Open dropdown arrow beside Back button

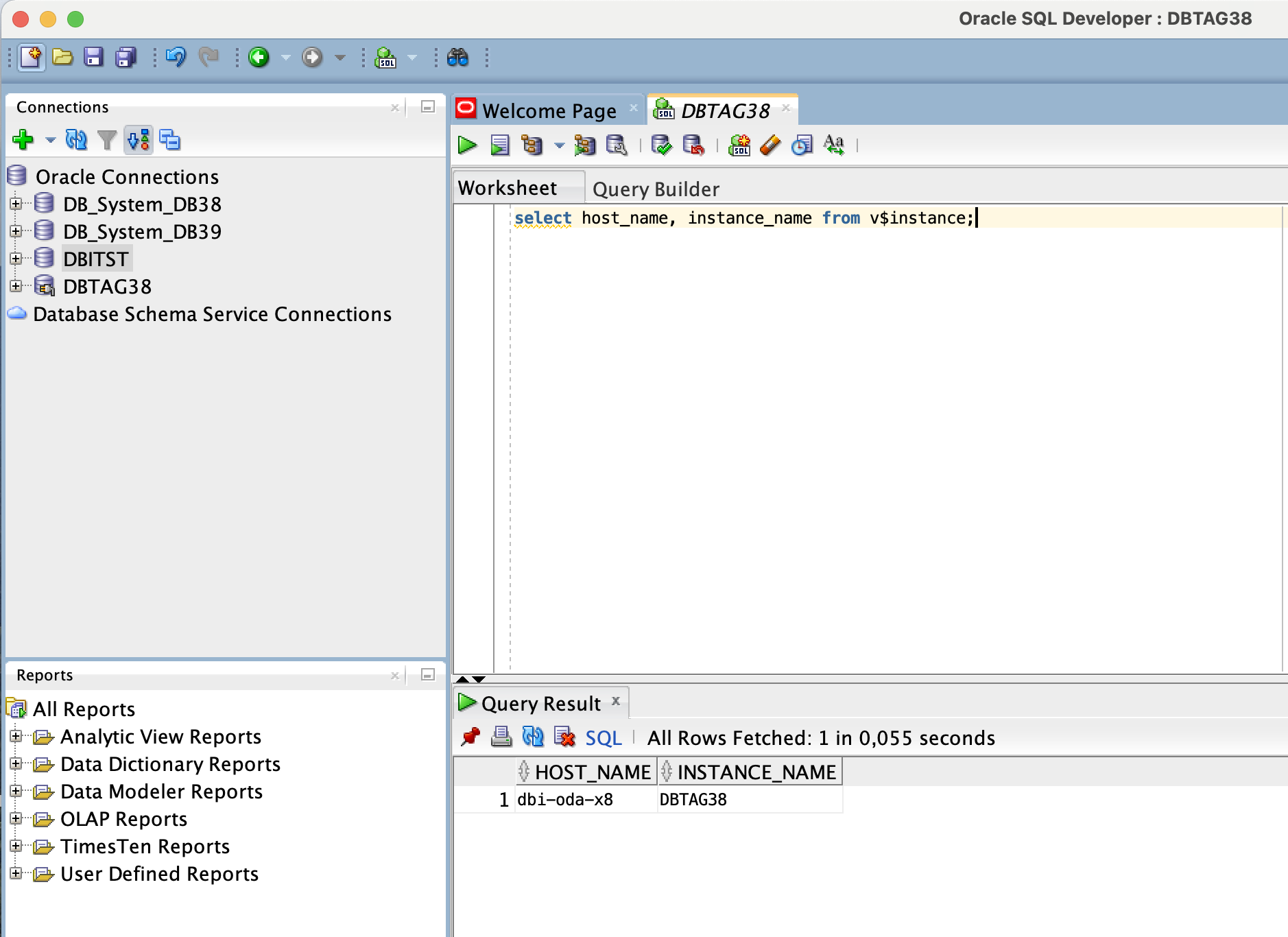click(286, 58)
